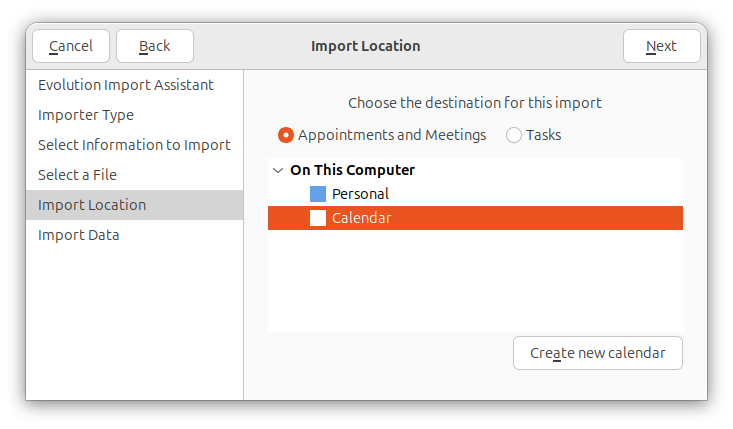Viewport: 733px width, 429px height.
Task: Select the highlighted Calendar entry
Action: [475, 218]
